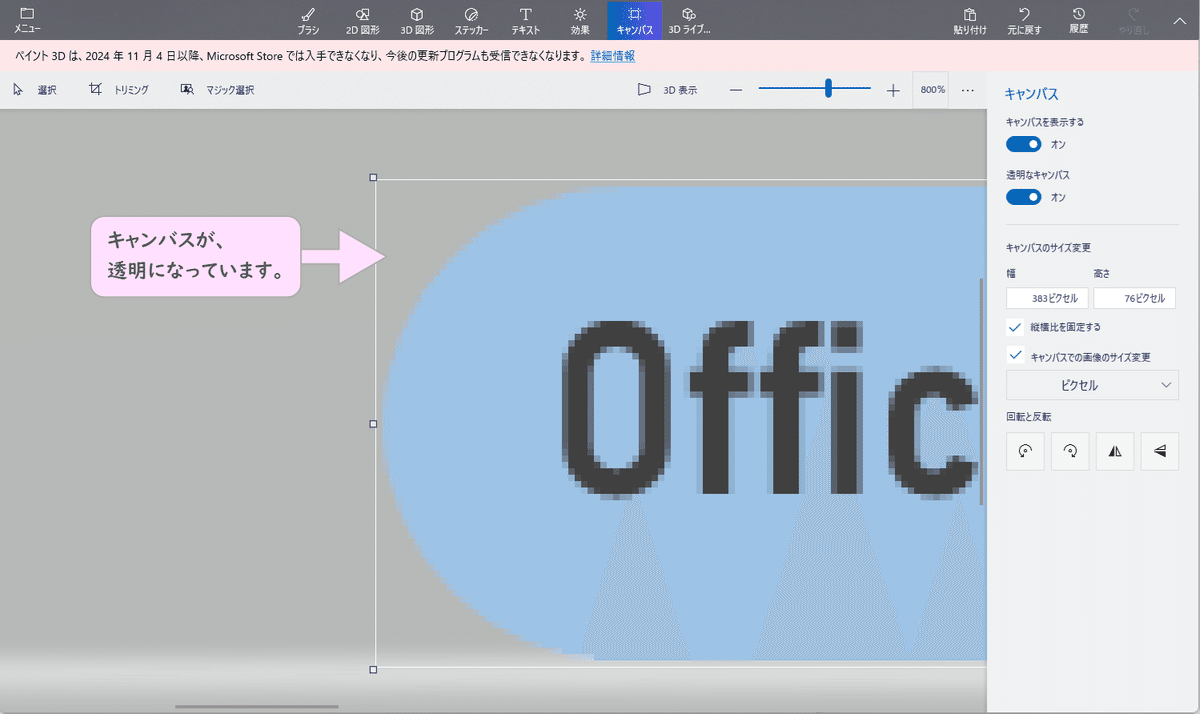This screenshot has width=1200, height=714.
Task: Open the 3D ライブラリ tab
Action: click(689, 20)
